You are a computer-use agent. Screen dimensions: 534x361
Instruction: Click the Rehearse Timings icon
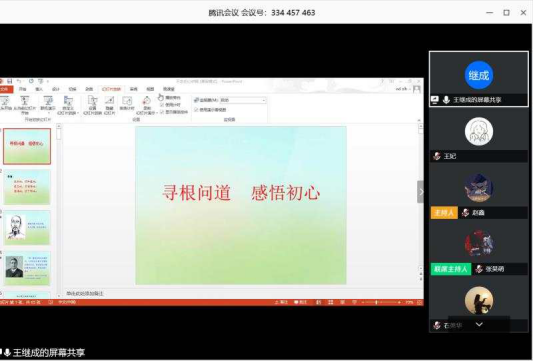pyautogui.click(x=127, y=104)
